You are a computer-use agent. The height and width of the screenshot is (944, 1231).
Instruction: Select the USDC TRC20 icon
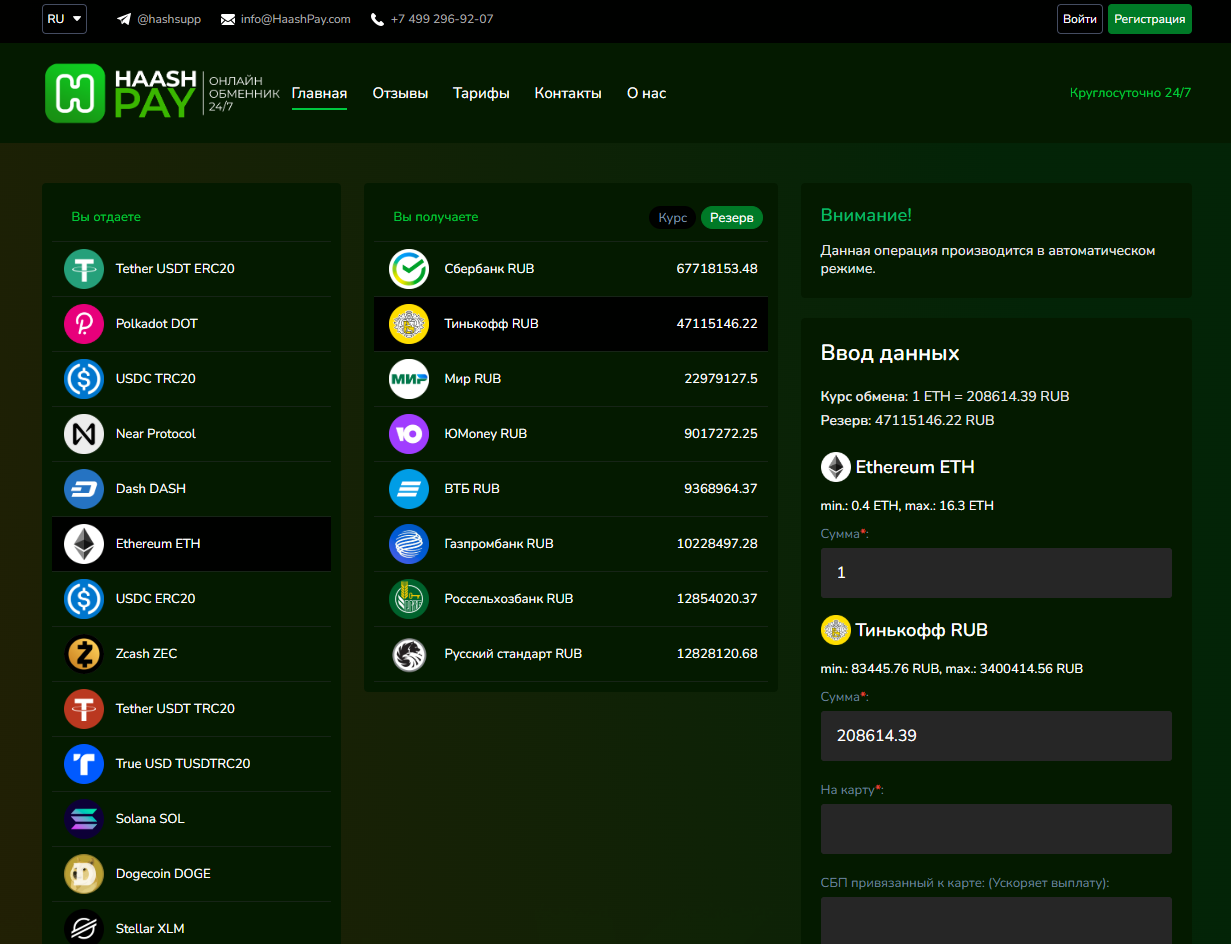click(x=84, y=379)
